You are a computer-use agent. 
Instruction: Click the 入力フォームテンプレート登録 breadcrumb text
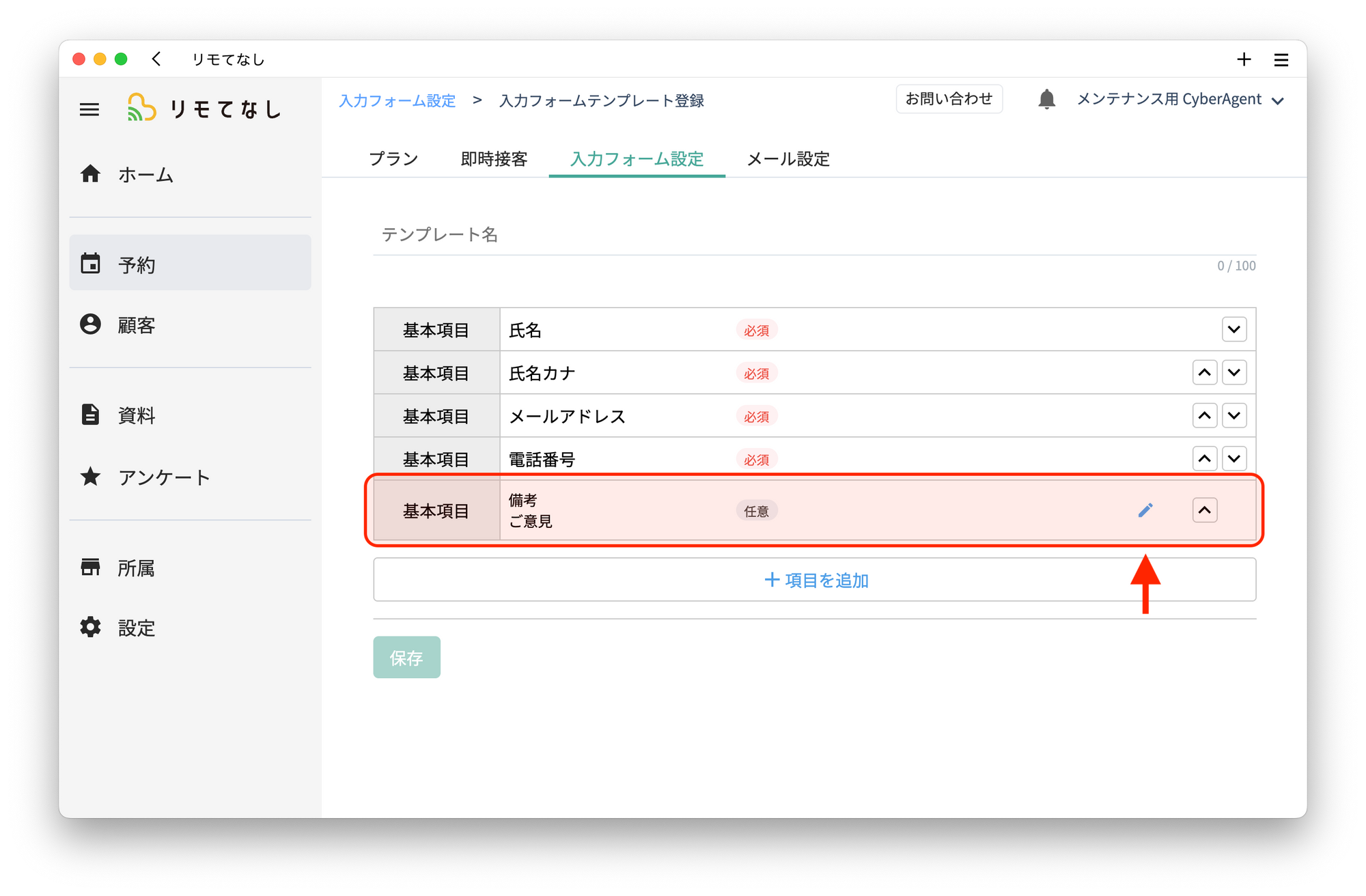point(601,100)
